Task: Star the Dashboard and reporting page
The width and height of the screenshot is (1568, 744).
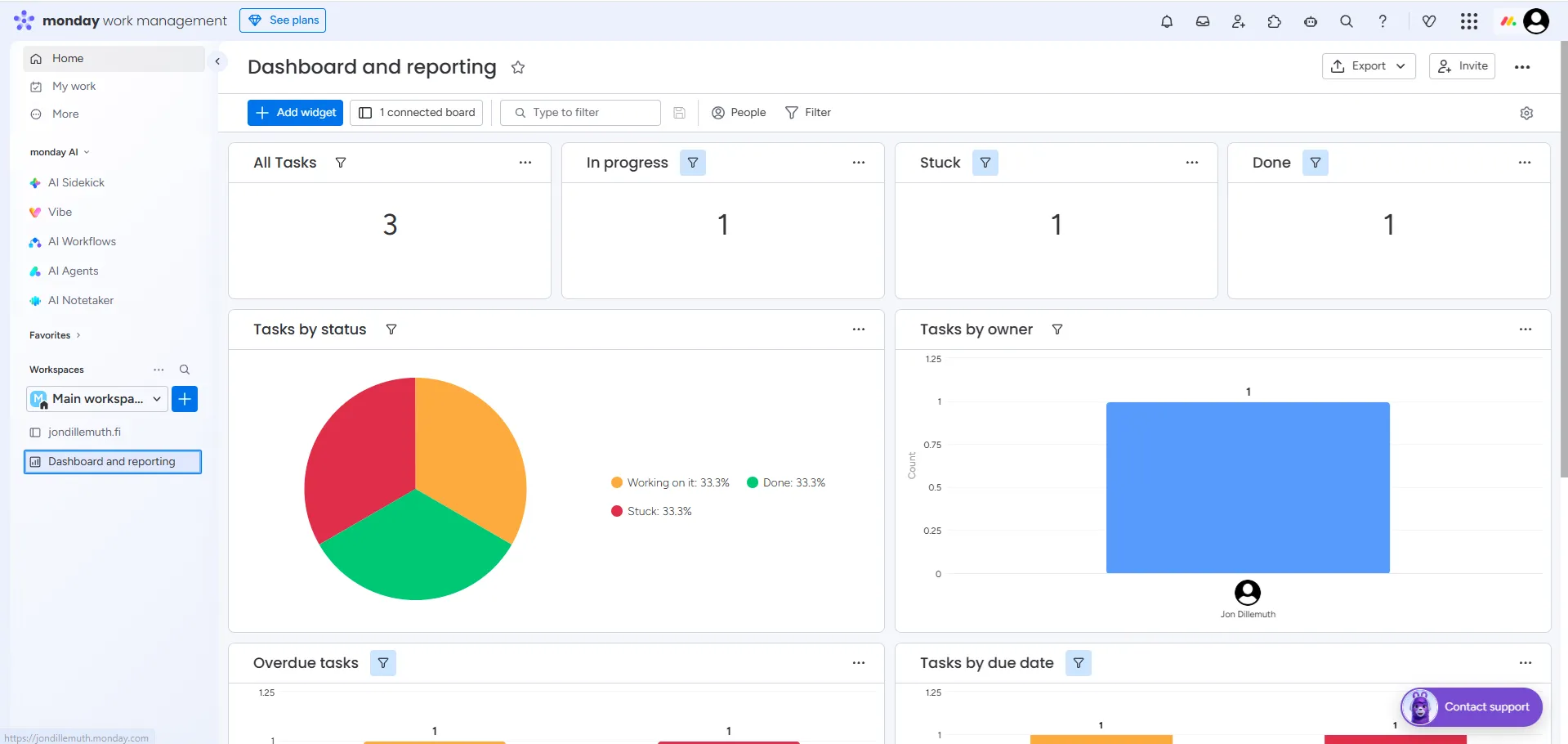Action: (517, 67)
